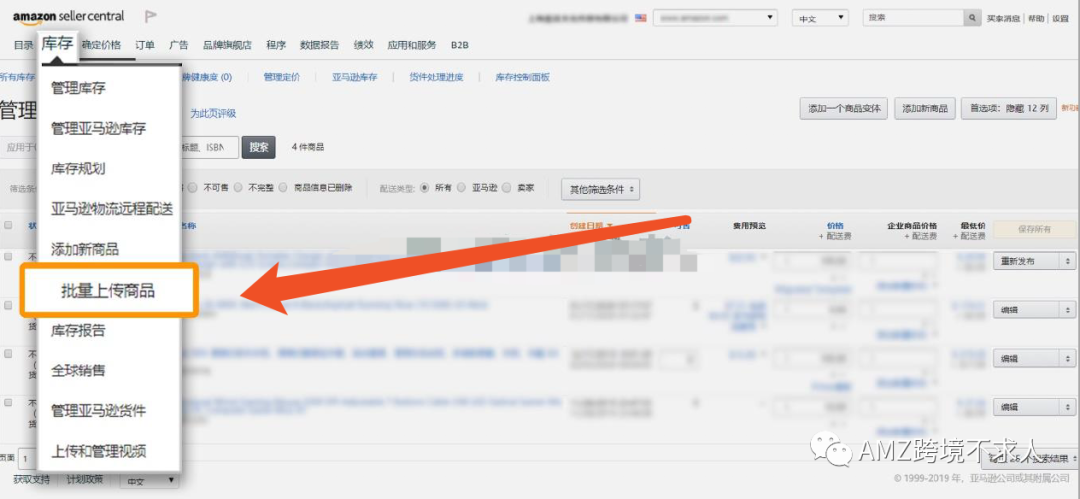Open the 重新发布 action dropdown
The height and width of the screenshot is (499, 1080).
(1034, 261)
